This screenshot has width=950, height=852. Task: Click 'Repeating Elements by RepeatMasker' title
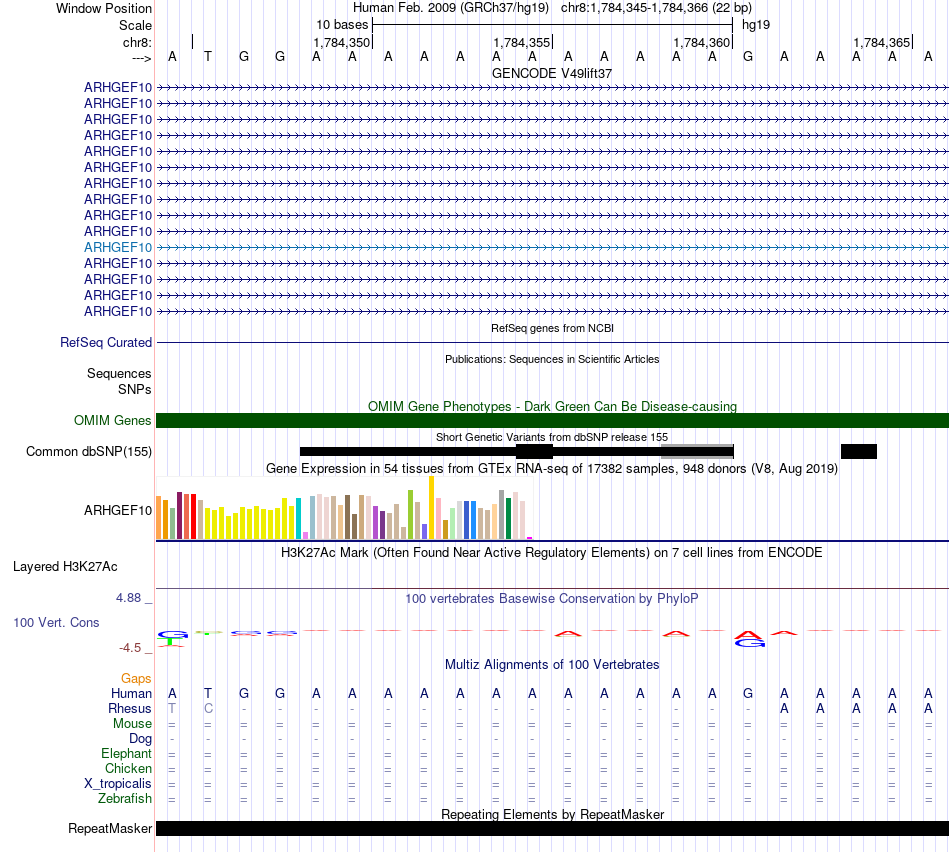[552, 814]
